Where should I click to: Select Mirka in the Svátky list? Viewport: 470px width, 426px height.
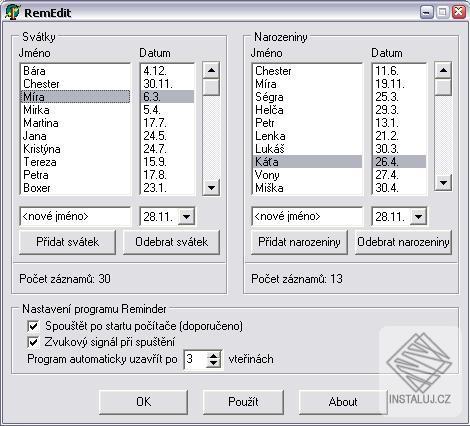pyautogui.click(x=75, y=110)
